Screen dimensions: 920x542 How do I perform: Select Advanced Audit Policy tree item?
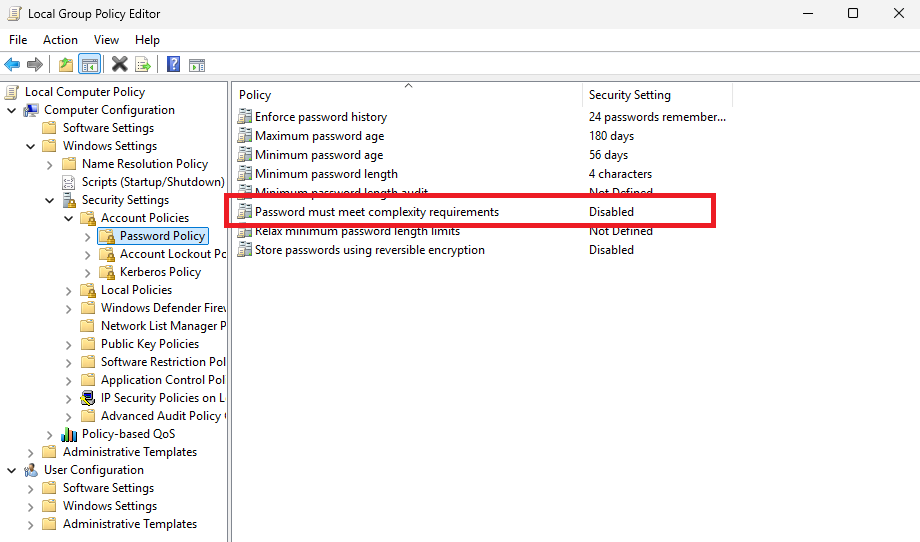click(163, 416)
